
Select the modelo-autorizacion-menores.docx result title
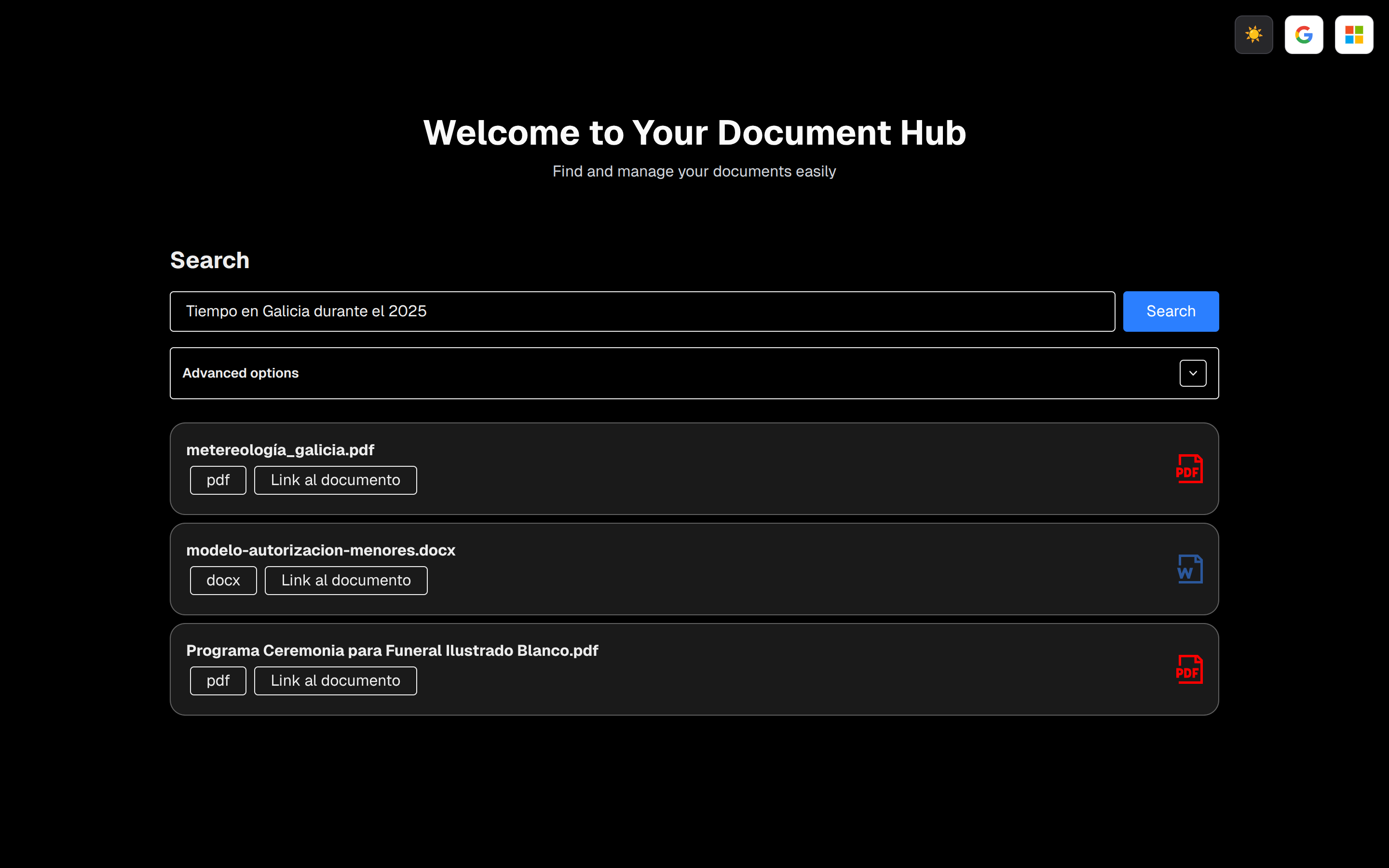point(320,551)
